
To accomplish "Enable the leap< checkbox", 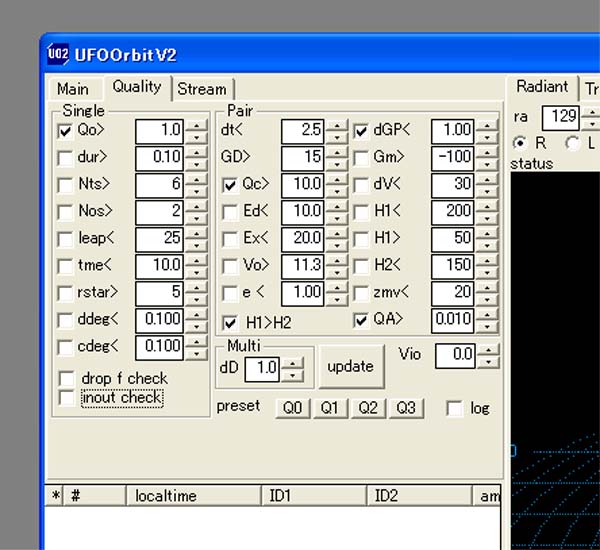I will point(65,240).
